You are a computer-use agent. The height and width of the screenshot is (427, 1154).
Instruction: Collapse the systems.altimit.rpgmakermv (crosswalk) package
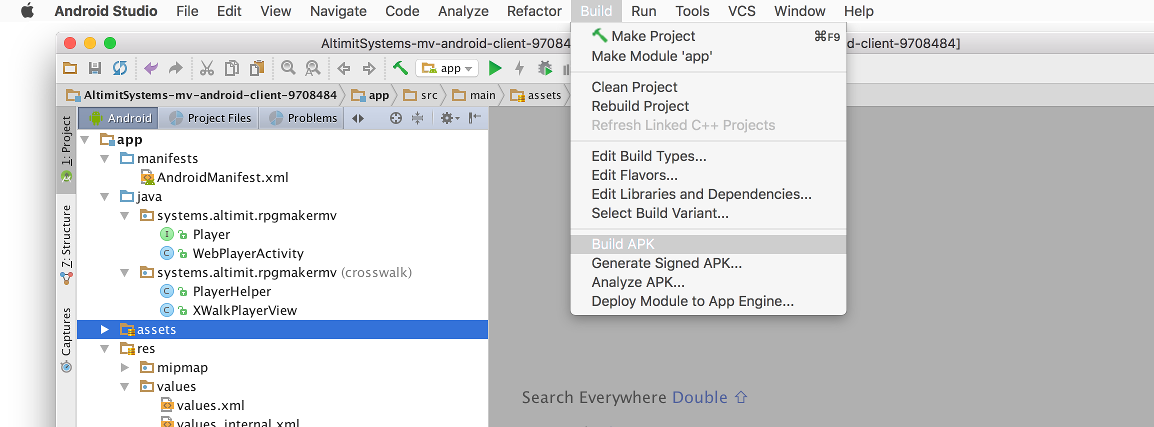[x=124, y=273]
